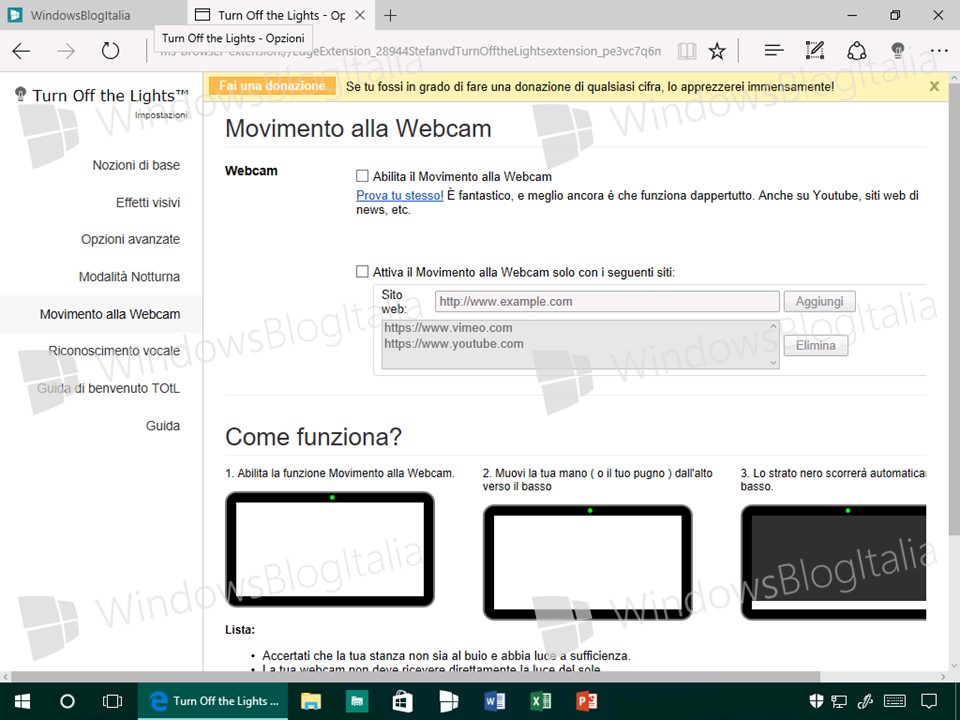Click site list scroll down arrow
This screenshot has width=960, height=720.
(x=773, y=362)
